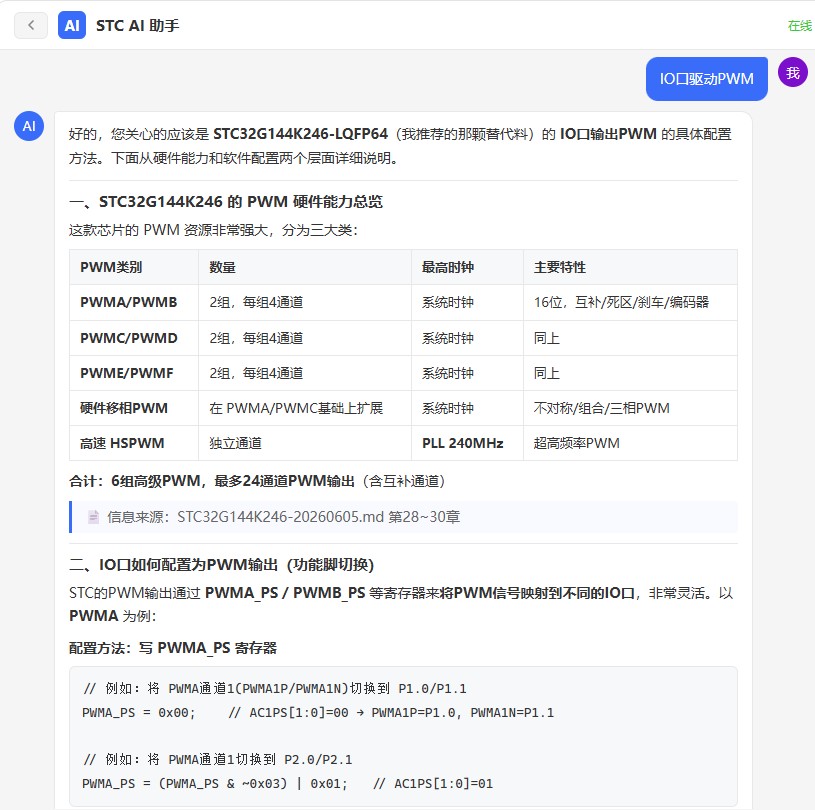815x810 pixels.
Task: Click the document icon beside 信息来源
Action: (x=94, y=517)
